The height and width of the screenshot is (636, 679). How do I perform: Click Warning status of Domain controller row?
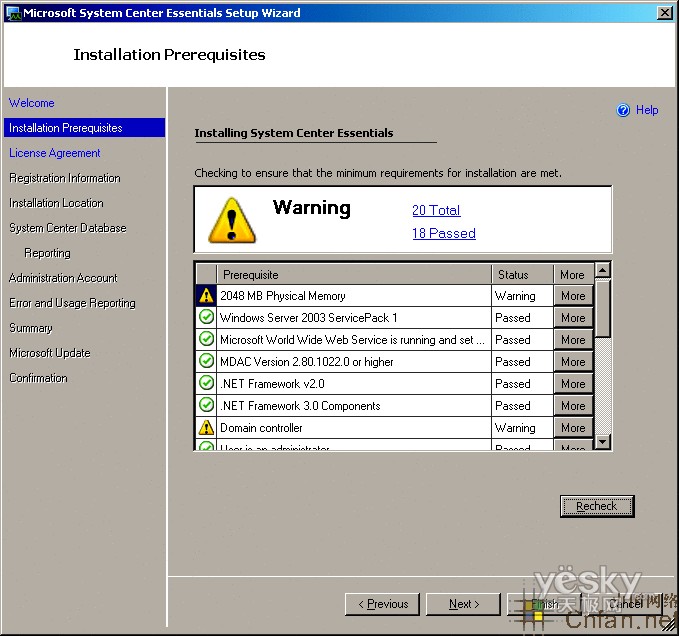click(x=515, y=428)
